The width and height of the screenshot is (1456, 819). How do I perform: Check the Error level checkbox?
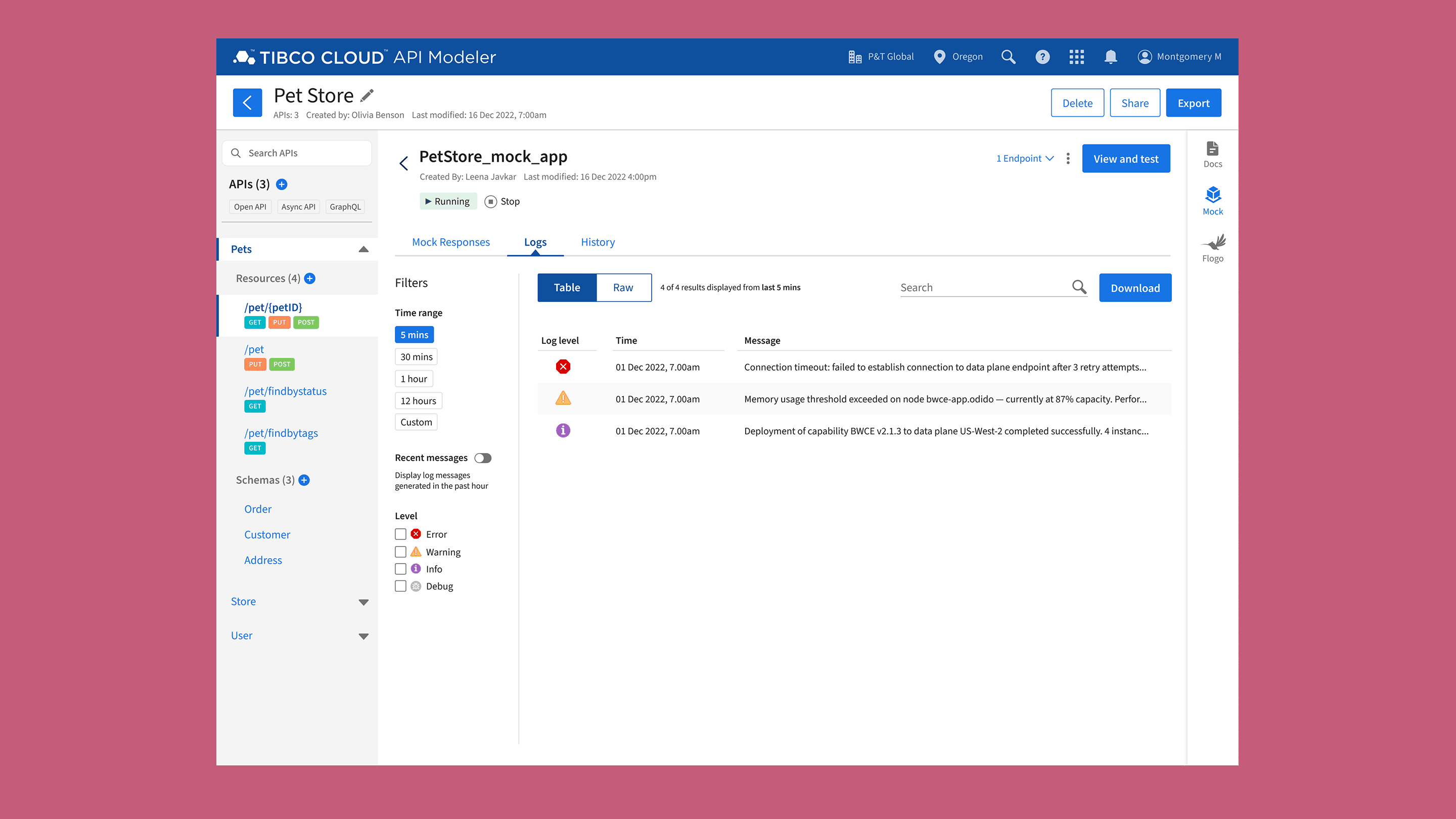(x=400, y=534)
